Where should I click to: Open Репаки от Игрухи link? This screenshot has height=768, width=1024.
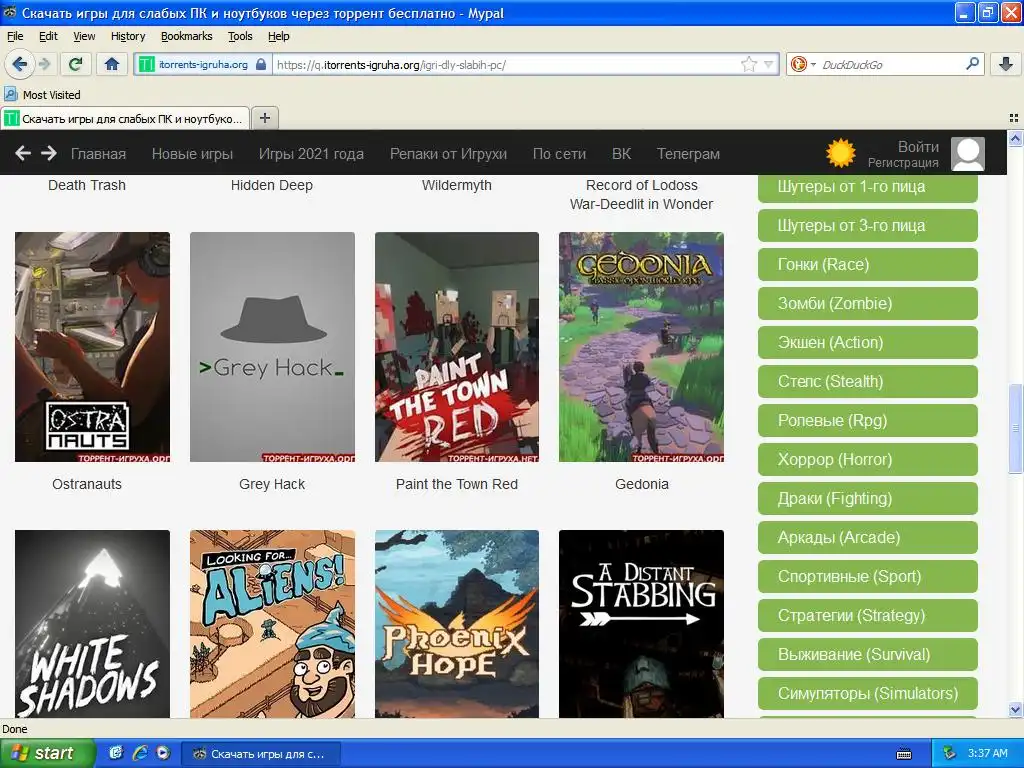(x=449, y=153)
